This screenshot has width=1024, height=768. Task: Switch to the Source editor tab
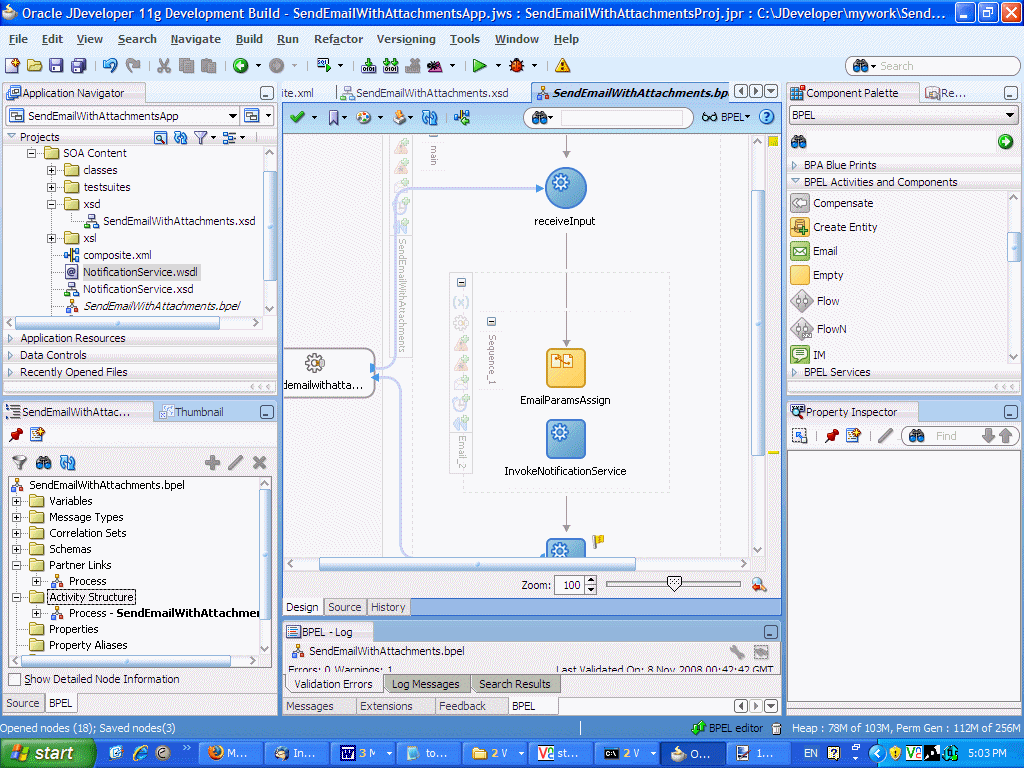[344, 607]
